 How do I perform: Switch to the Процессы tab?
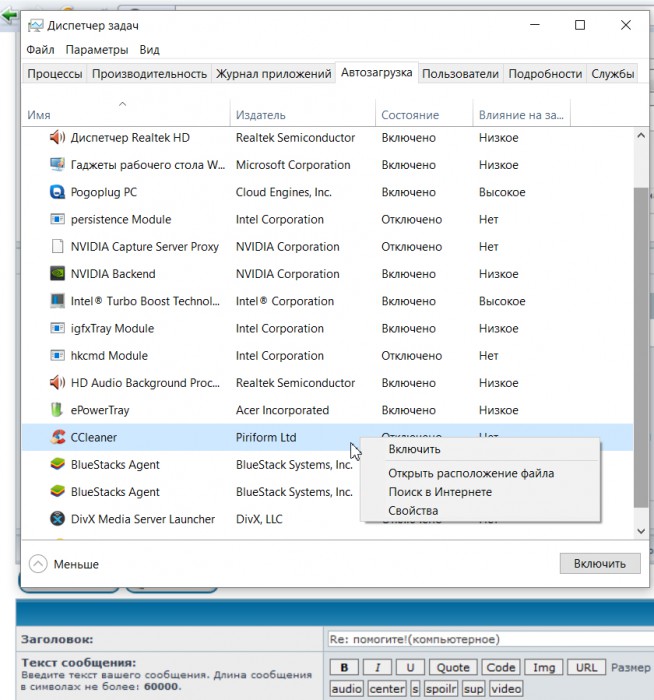click(x=54, y=74)
